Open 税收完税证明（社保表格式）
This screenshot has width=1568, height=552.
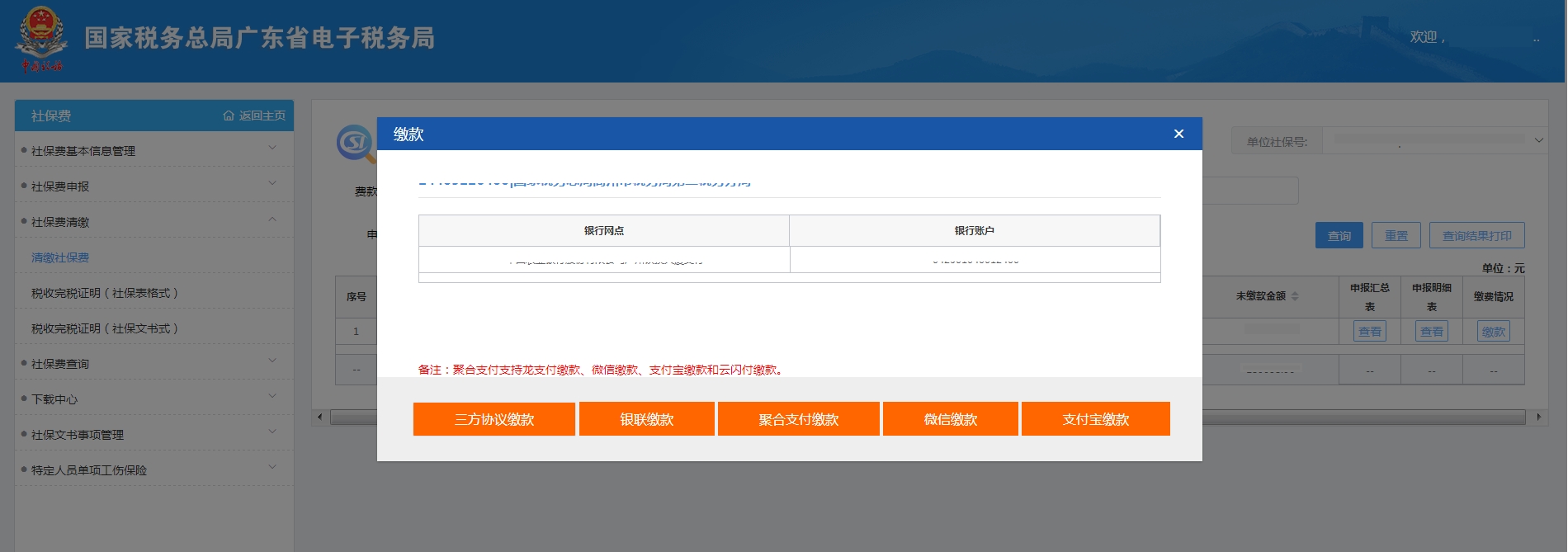point(105,293)
